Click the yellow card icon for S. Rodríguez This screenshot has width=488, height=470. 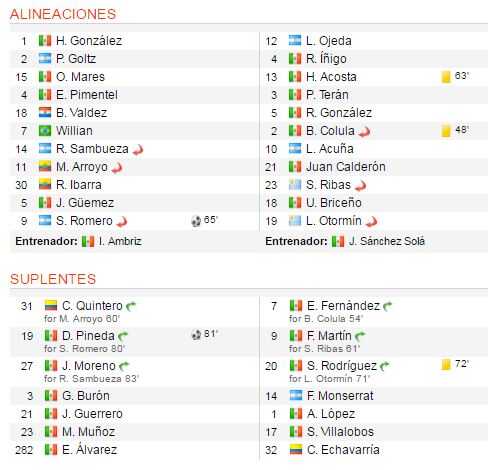tap(446, 365)
